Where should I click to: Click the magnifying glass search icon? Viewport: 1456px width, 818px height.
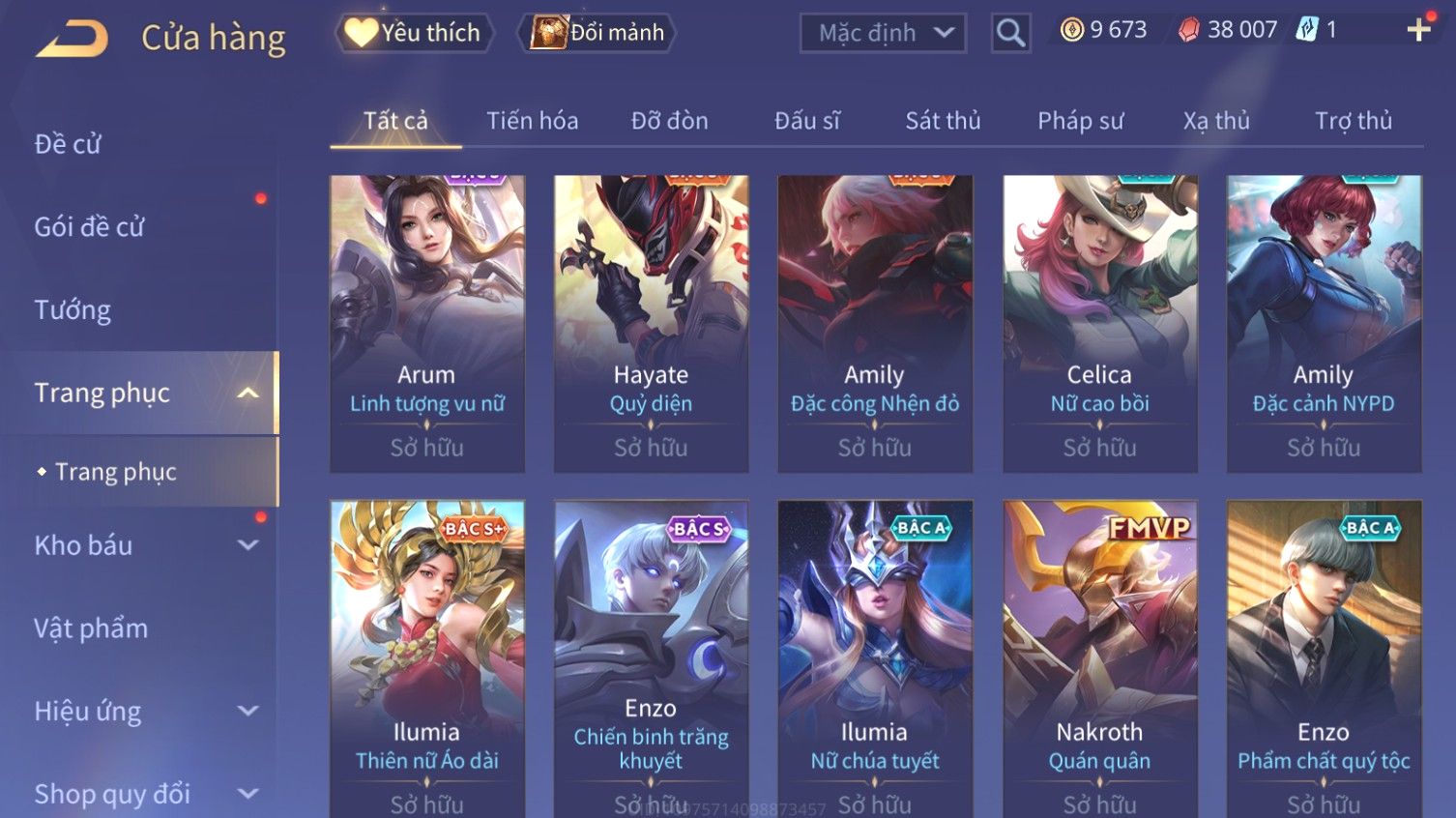pos(1010,34)
